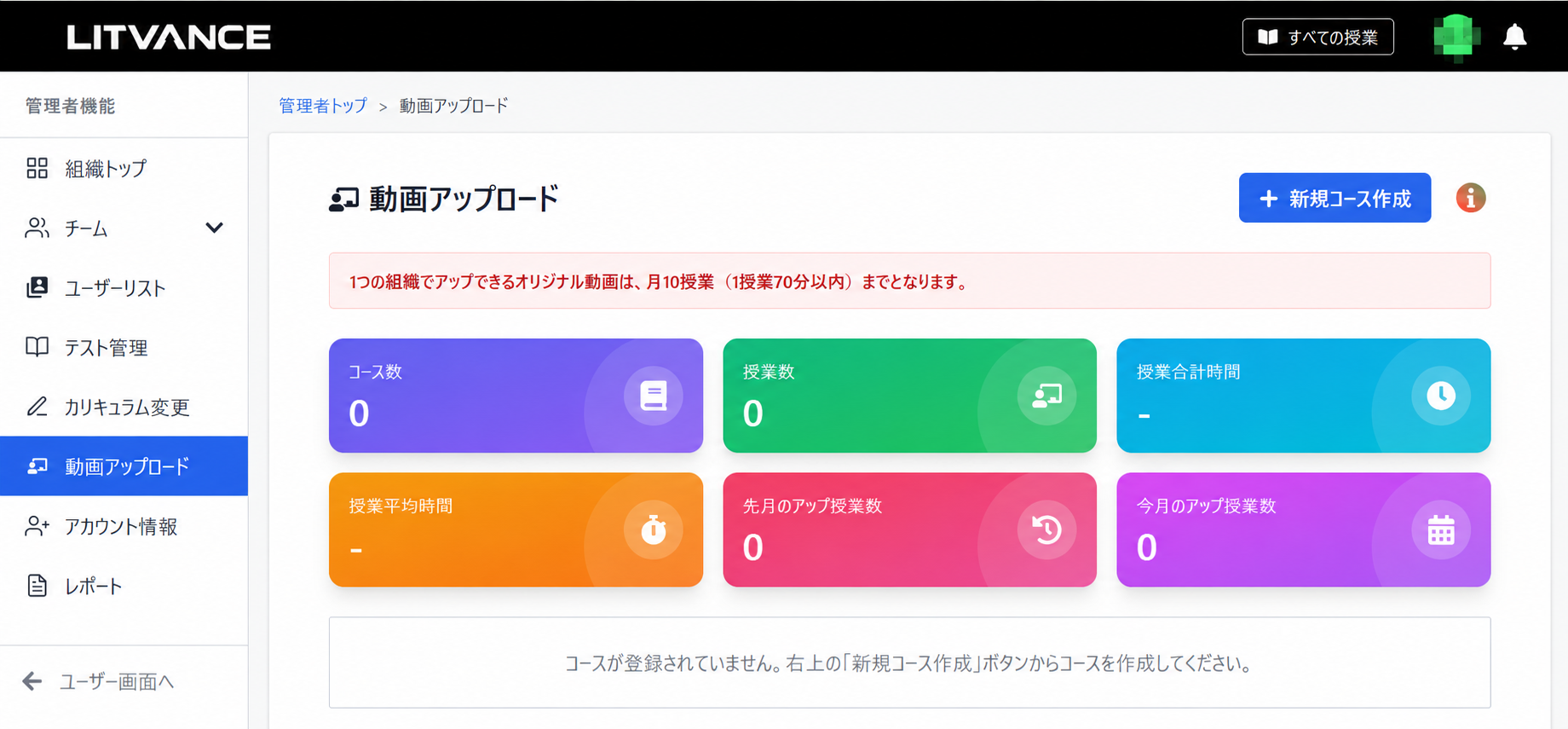Click the 授業合計時間 card label

tap(1188, 372)
